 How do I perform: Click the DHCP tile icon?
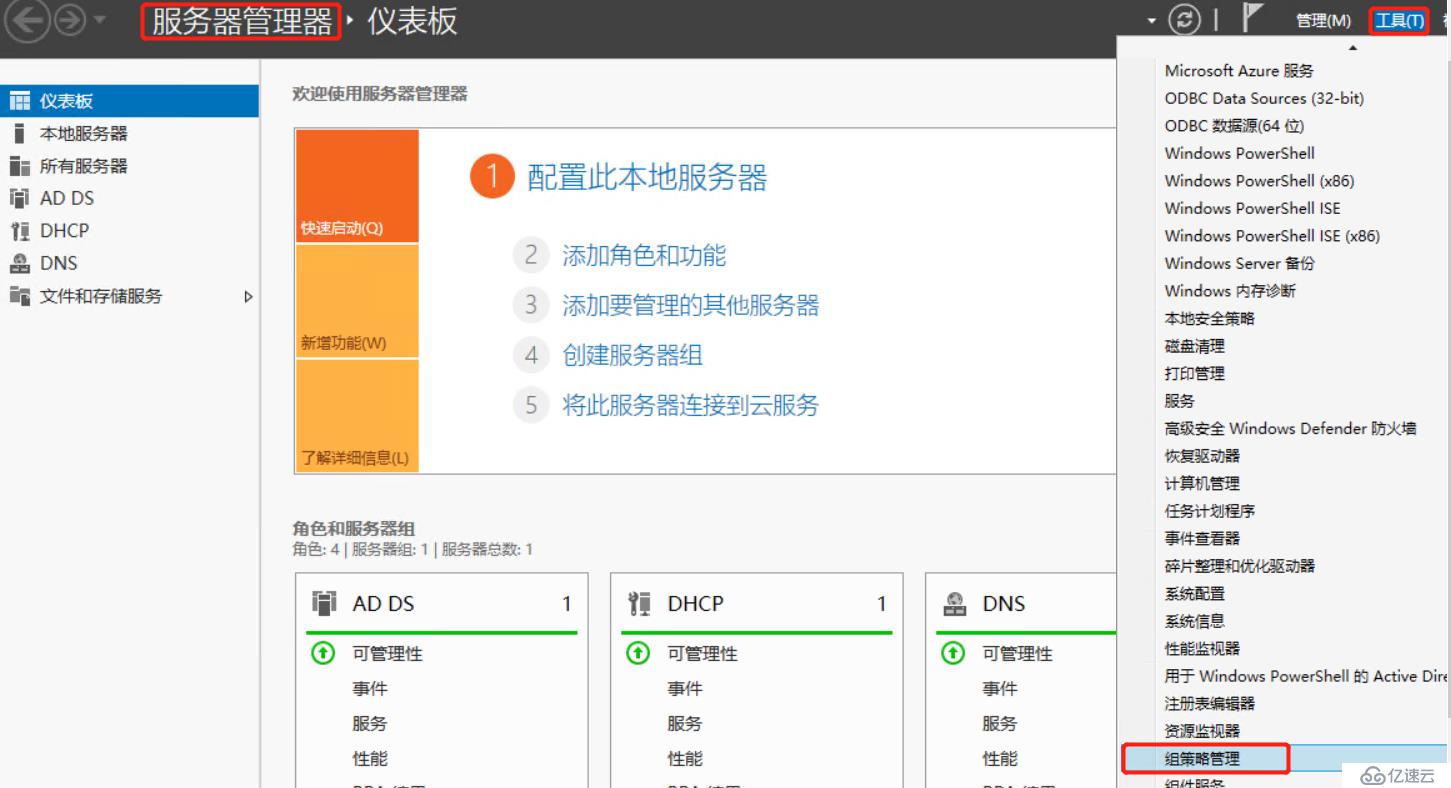click(639, 603)
